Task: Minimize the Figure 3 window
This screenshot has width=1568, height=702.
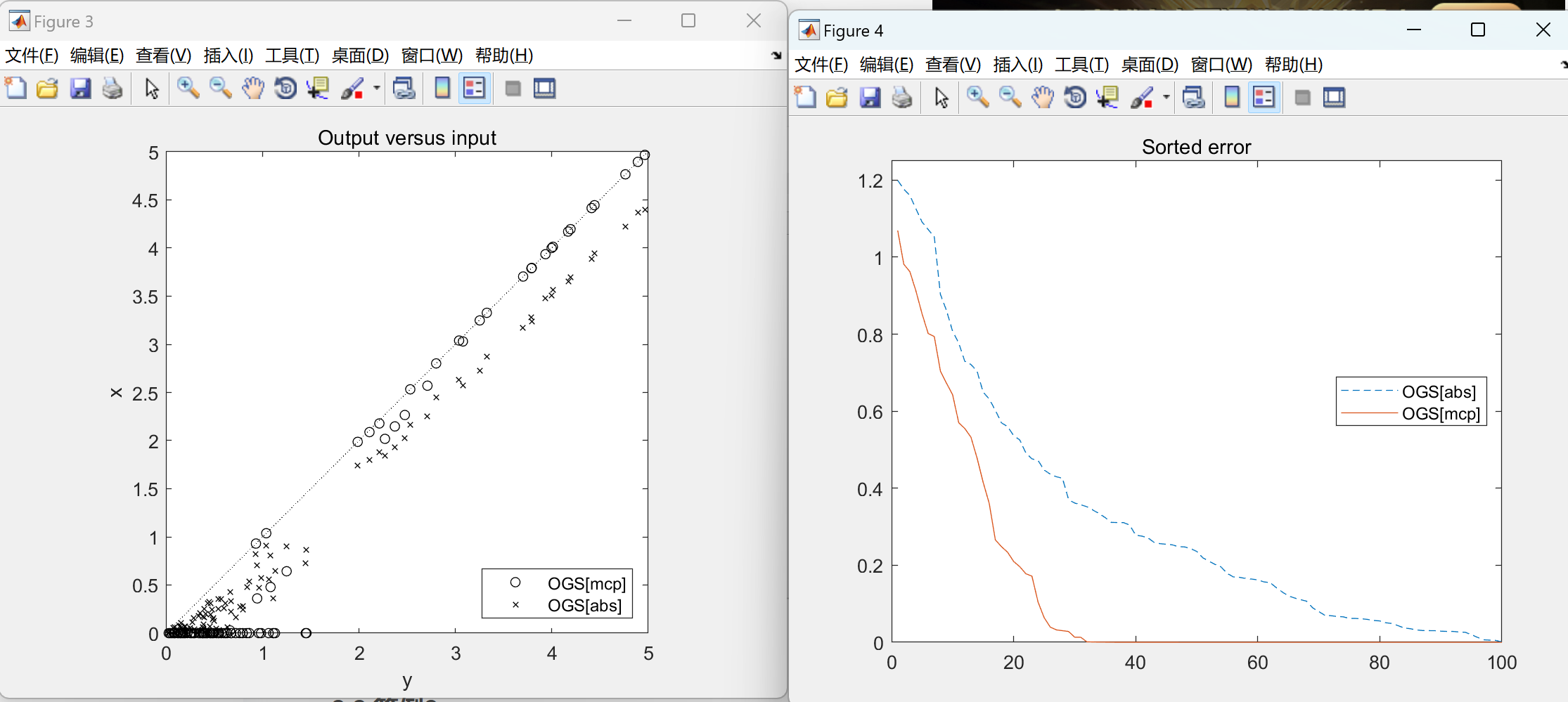Action: coord(624,20)
